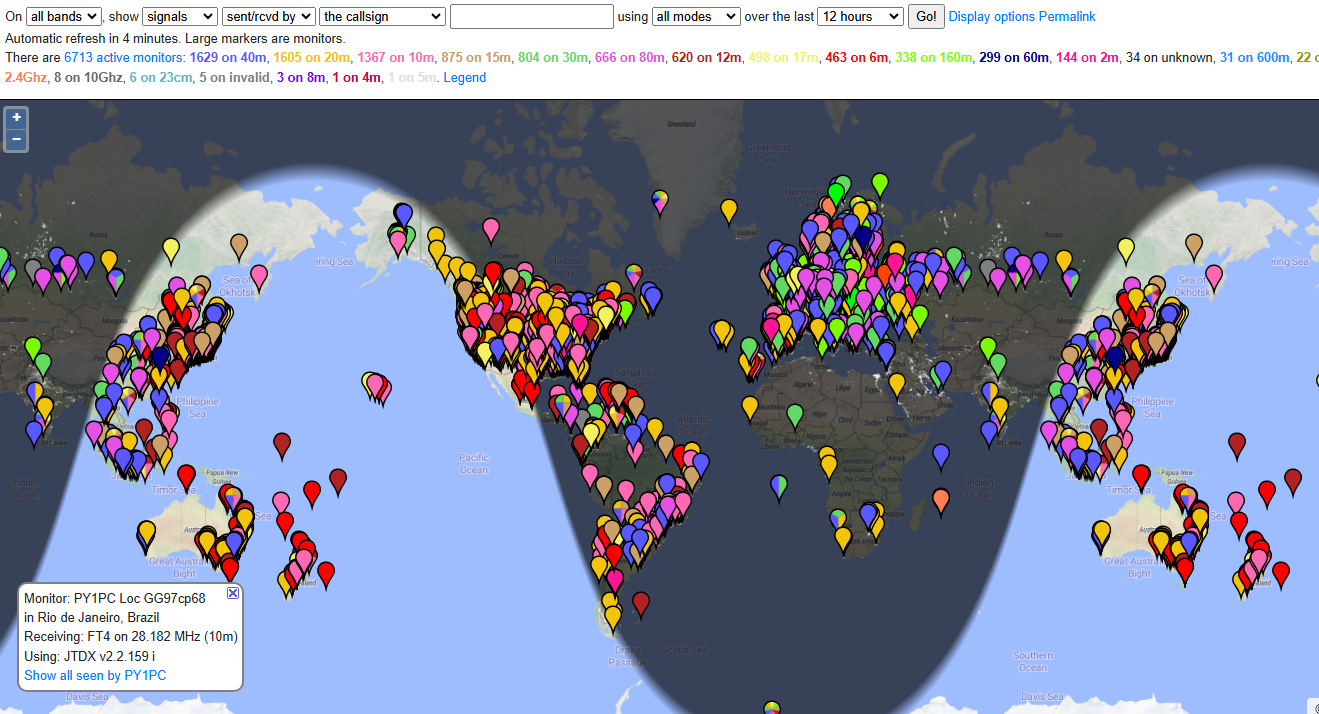
Task: Select the pink marker cluster at Hawaii
Action: pyautogui.click(x=376, y=383)
